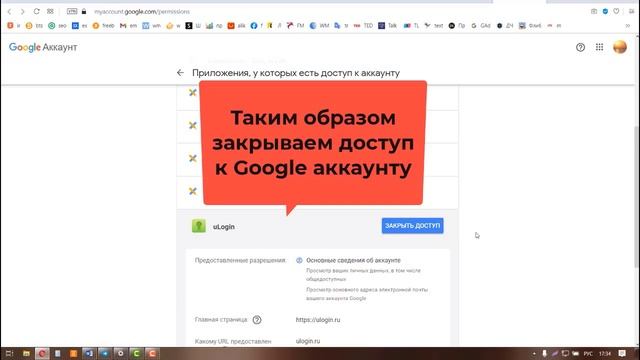The image size is (640, 360).
Task: Click the microphone tray icon
Action: [x=544, y=353]
